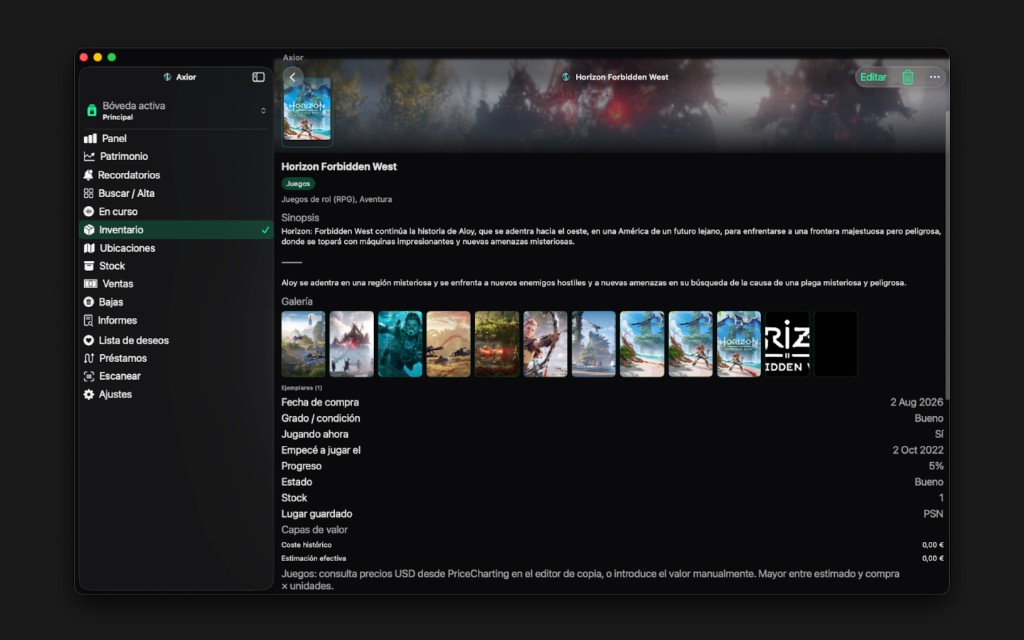Click the genre text Juegos de rol (RPG), Aventura

(337, 199)
